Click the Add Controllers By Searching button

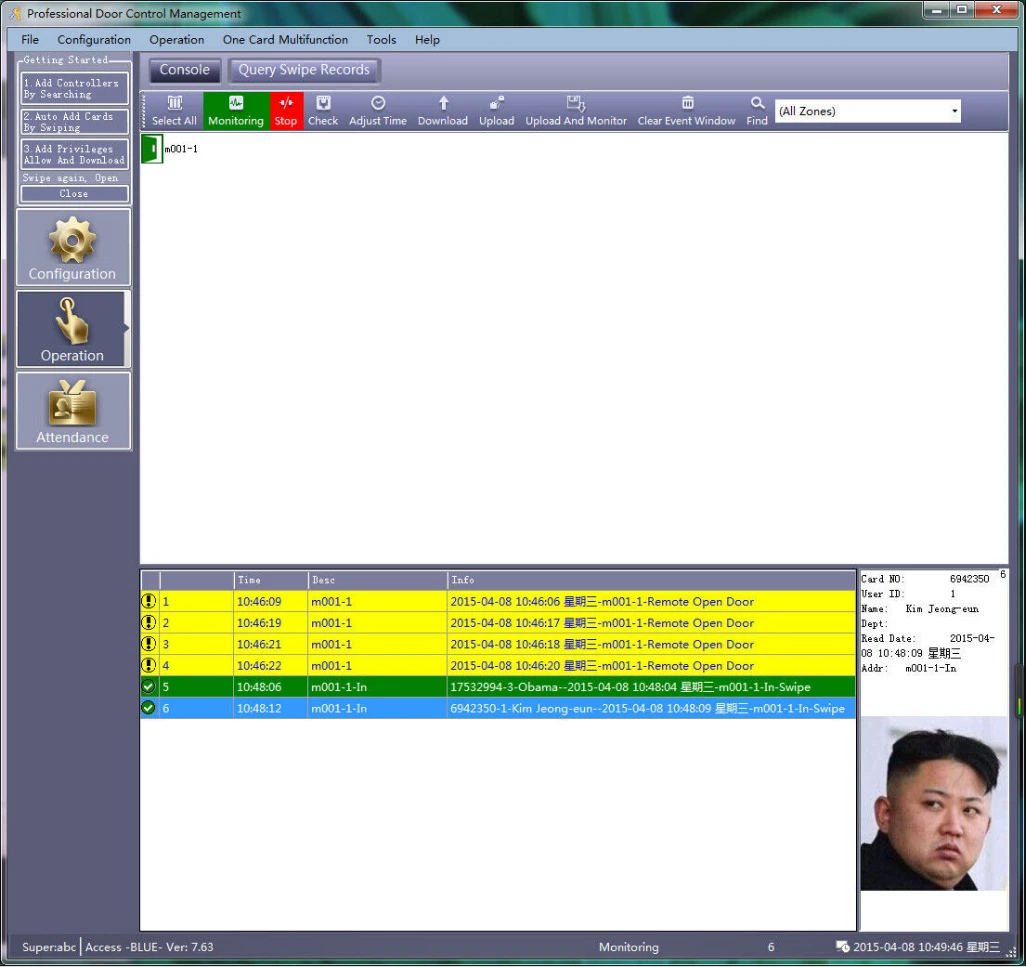pos(72,90)
